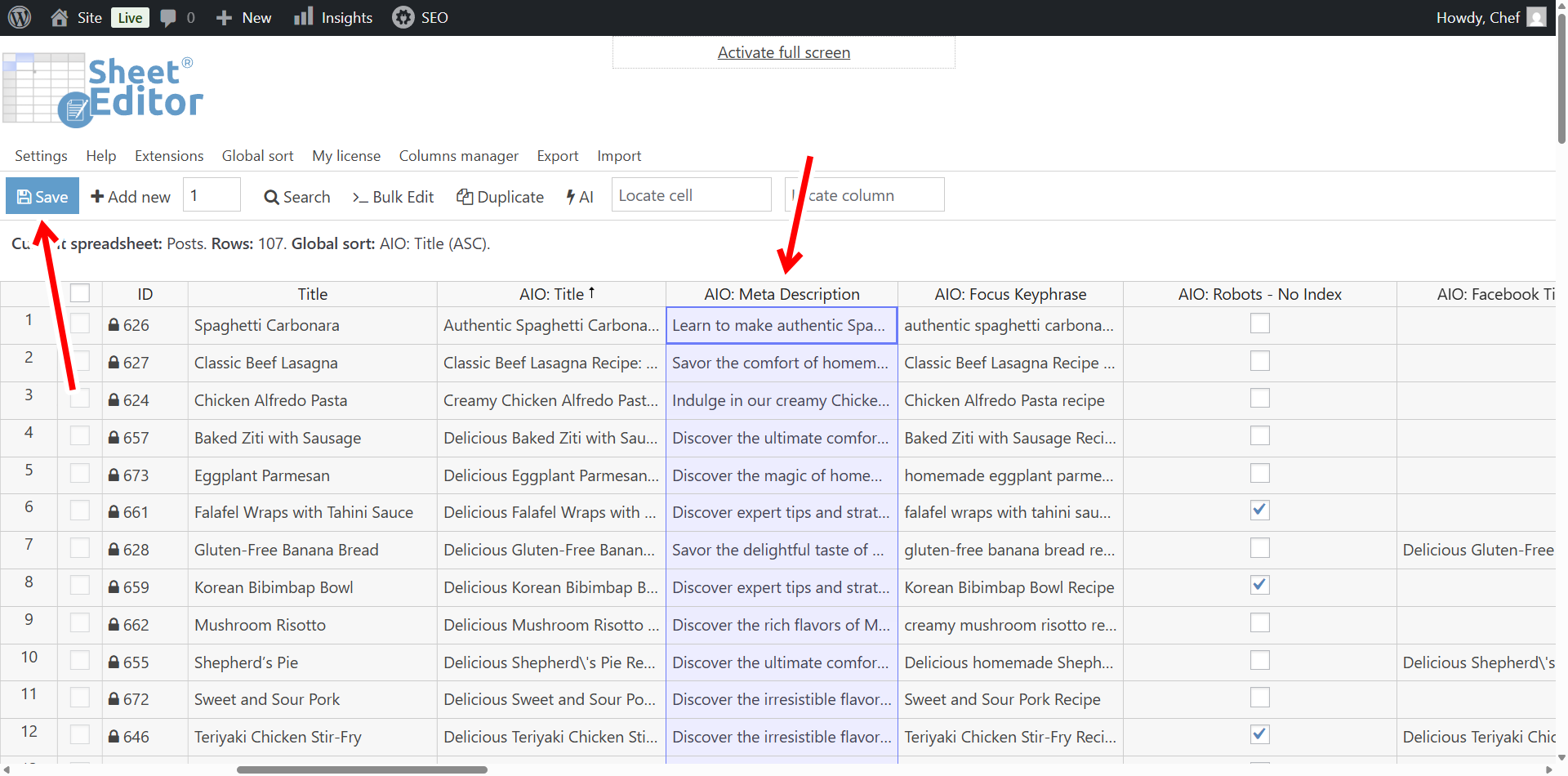The image size is (1568, 776).
Task: Open the AI lightning tool
Action: click(x=580, y=197)
